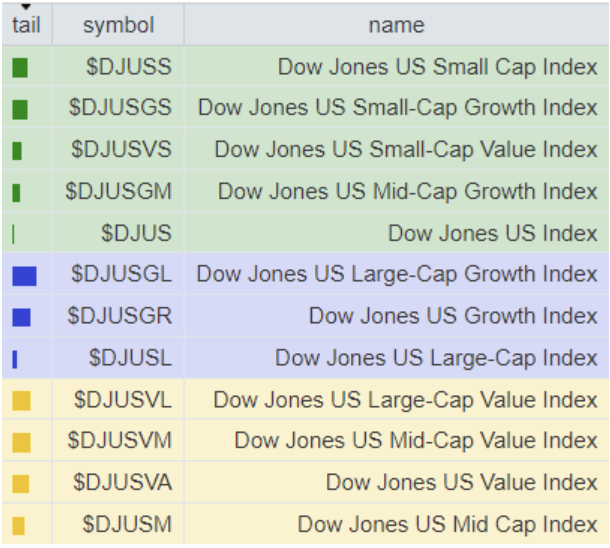
Task: Open Dow Jones US Small Cap Index
Action: pyautogui.click(x=437, y=67)
